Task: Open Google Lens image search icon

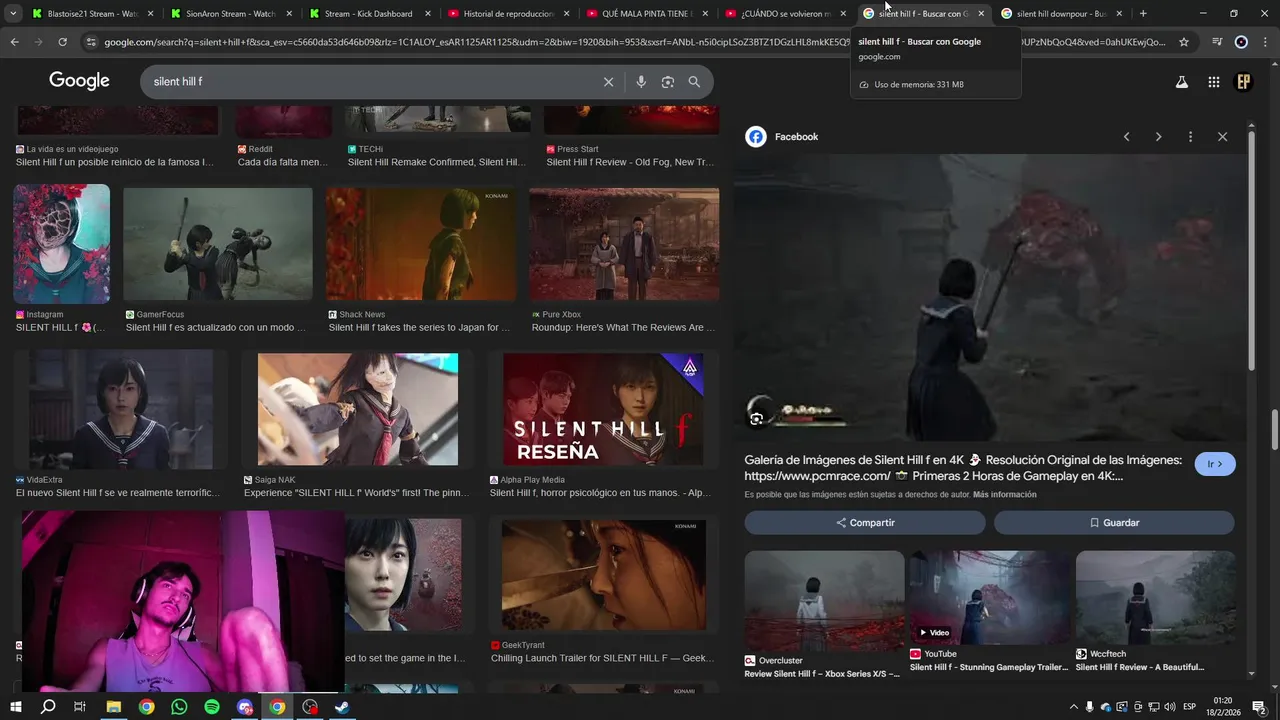Action: (668, 82)
